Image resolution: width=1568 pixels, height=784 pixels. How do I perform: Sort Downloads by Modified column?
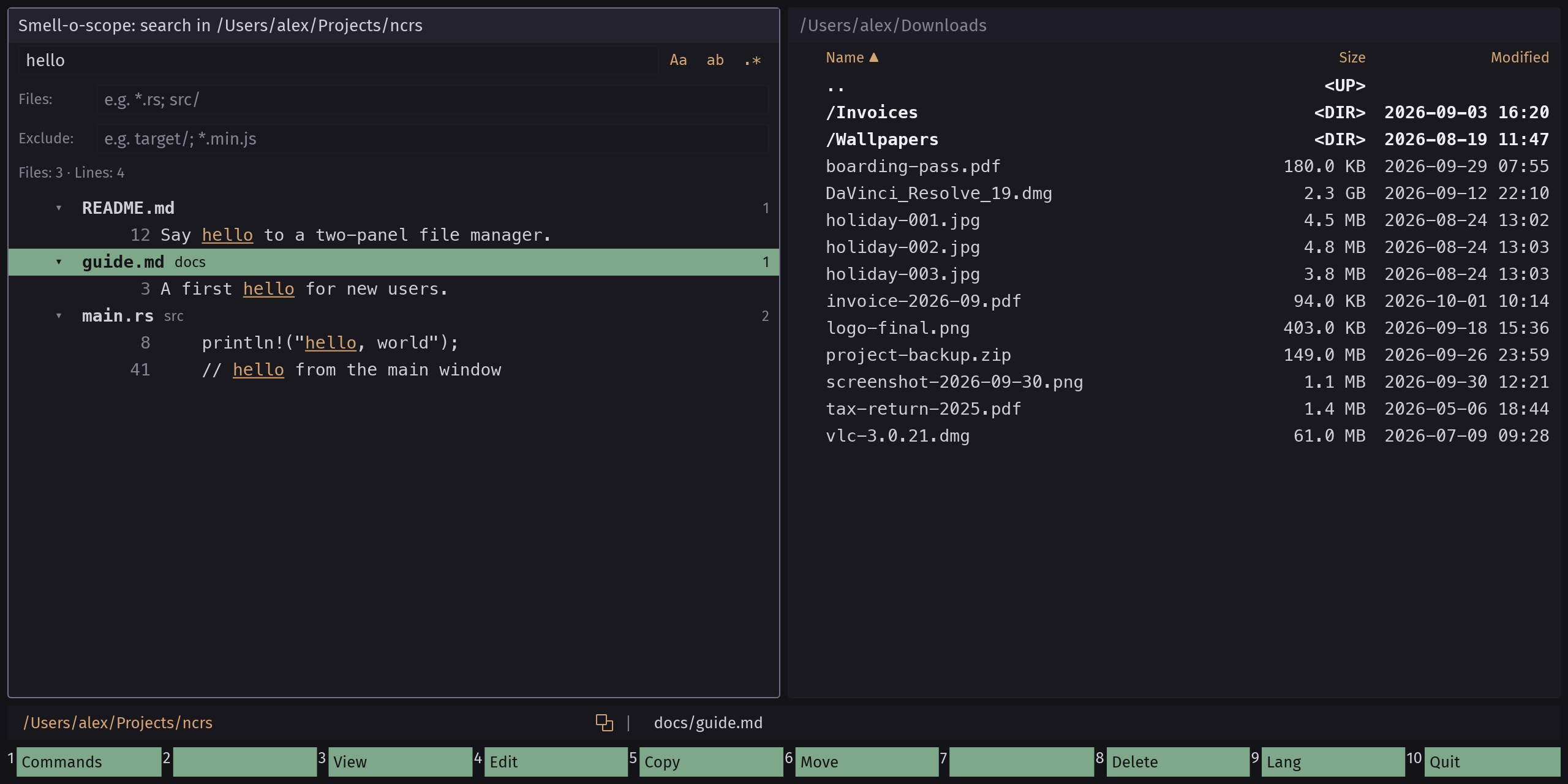point(1520,58)
